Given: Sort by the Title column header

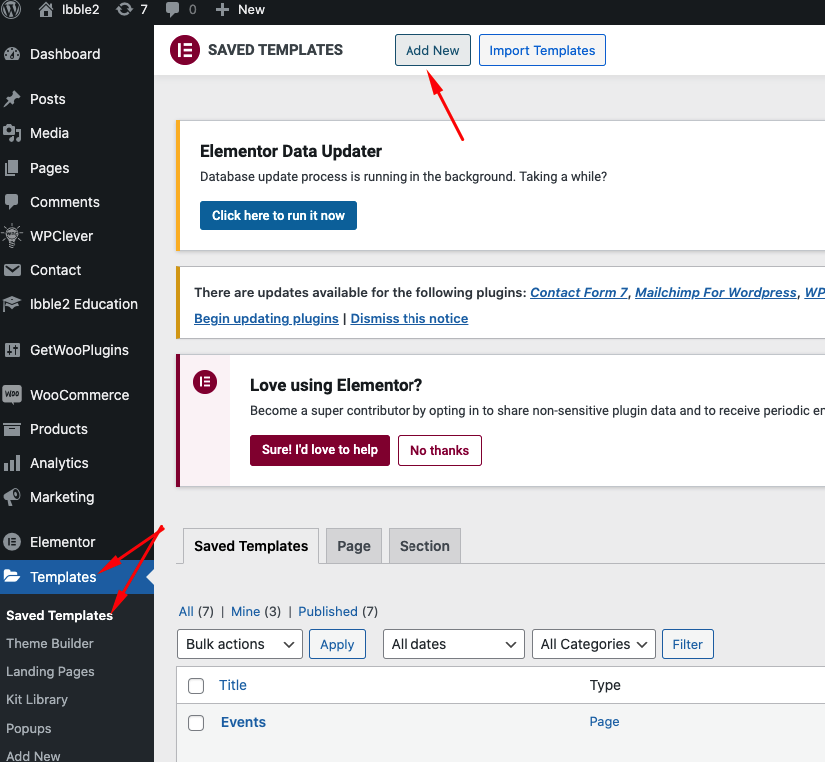Looking at the screenshot, I should pos(233,685).
